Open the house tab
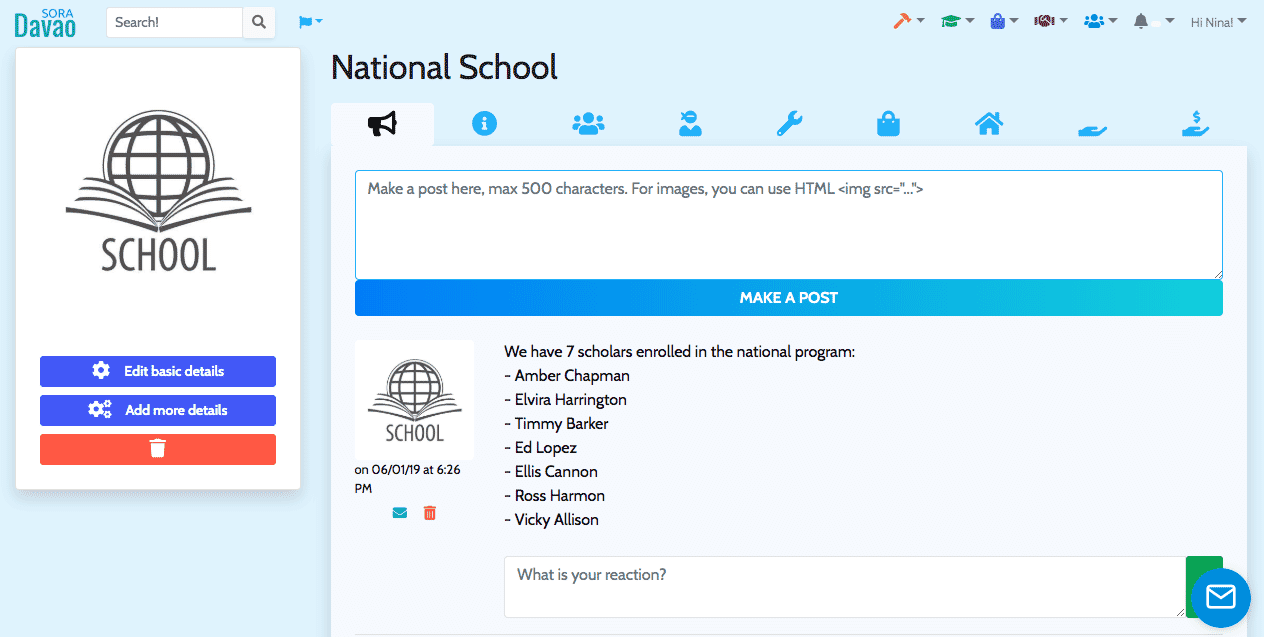This screenshot has height=637, width=1264. (x=989, y=124)
